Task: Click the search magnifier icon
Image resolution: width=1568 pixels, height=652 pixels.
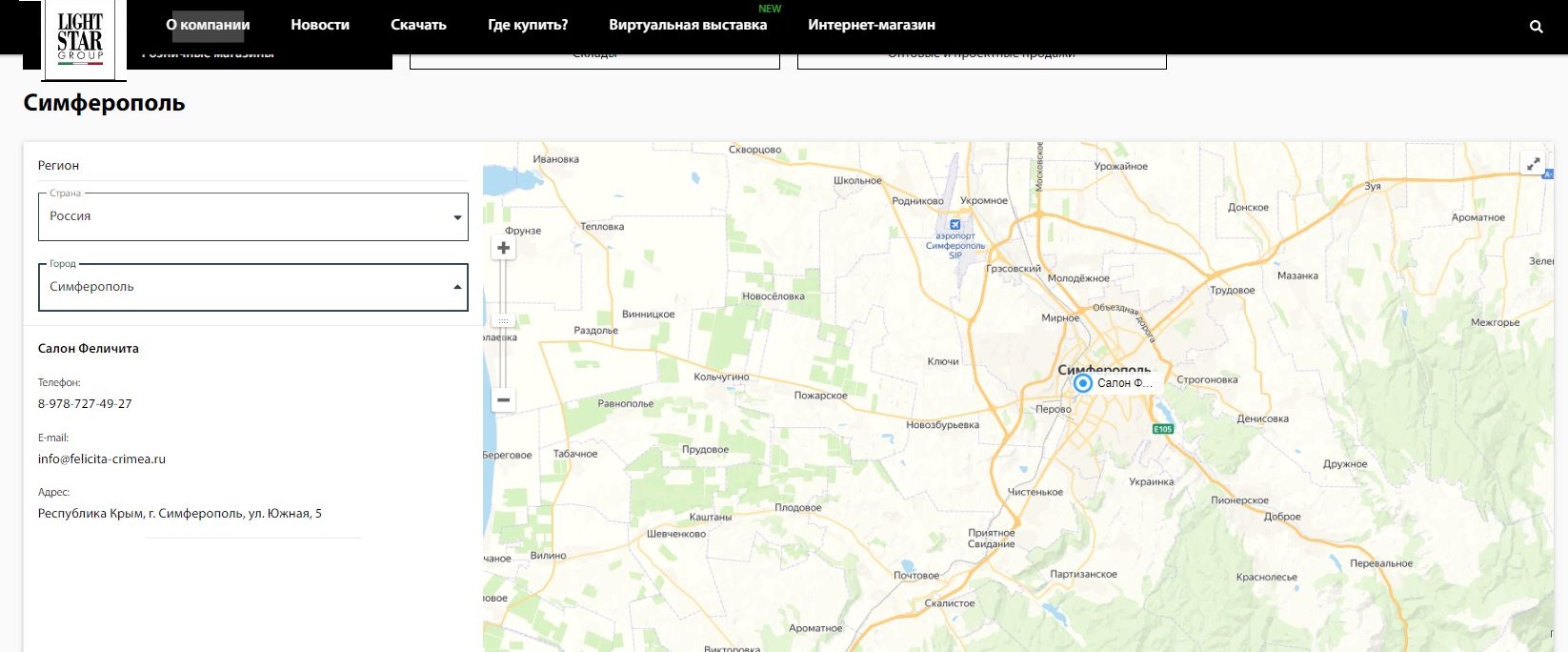Action: coord(1536,27)
